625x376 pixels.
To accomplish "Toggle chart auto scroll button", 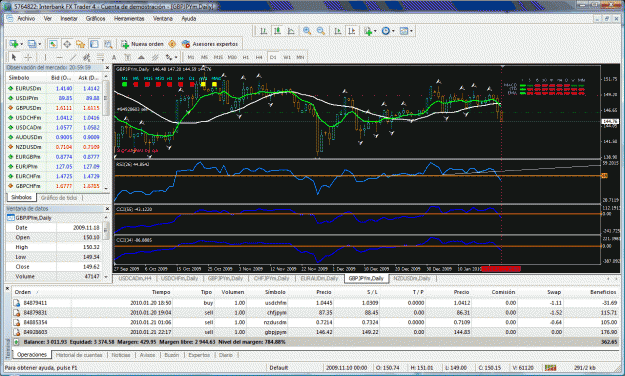I will (338, 31).
